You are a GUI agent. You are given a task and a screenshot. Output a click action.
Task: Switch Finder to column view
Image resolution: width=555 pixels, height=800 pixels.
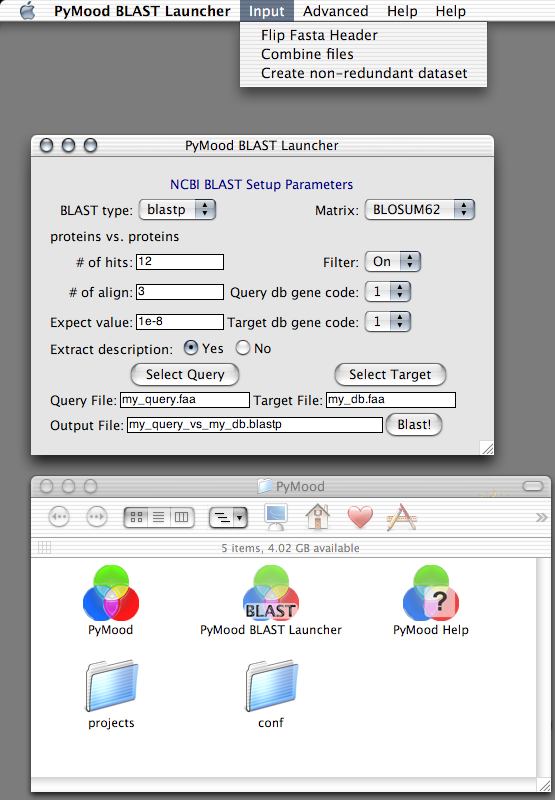182,517
